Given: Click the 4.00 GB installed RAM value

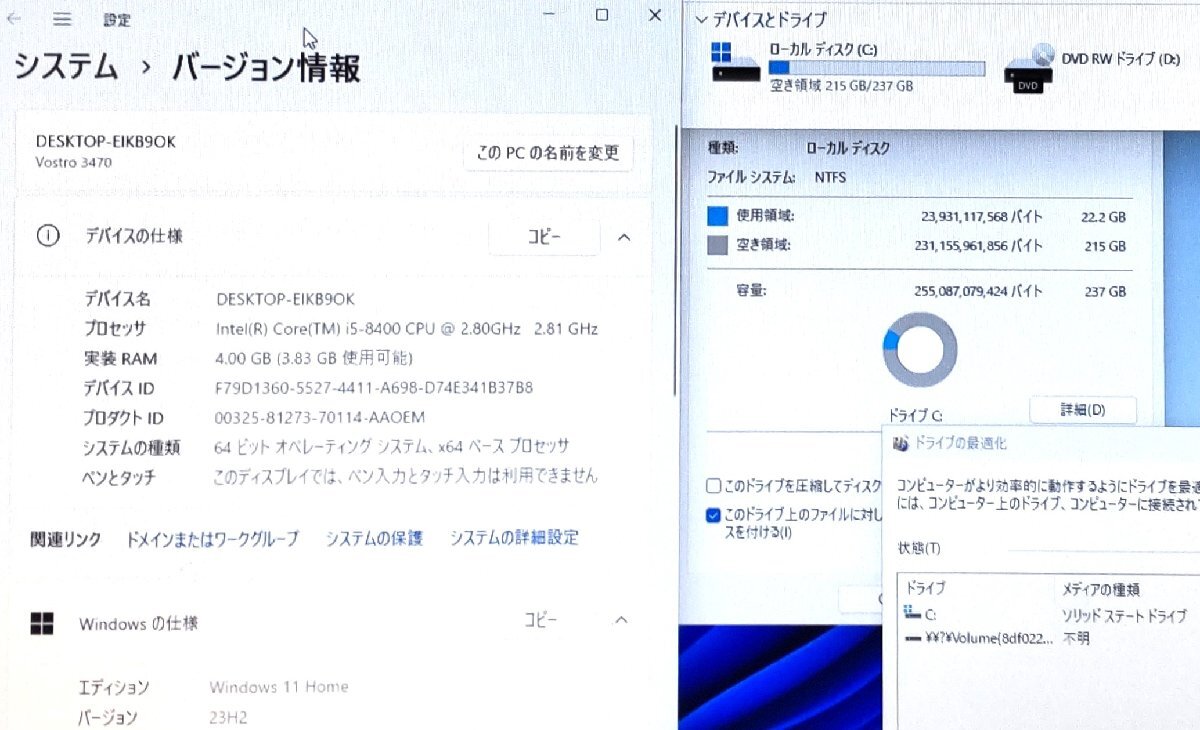Looking at the screenshot, I should click(313, 358).
